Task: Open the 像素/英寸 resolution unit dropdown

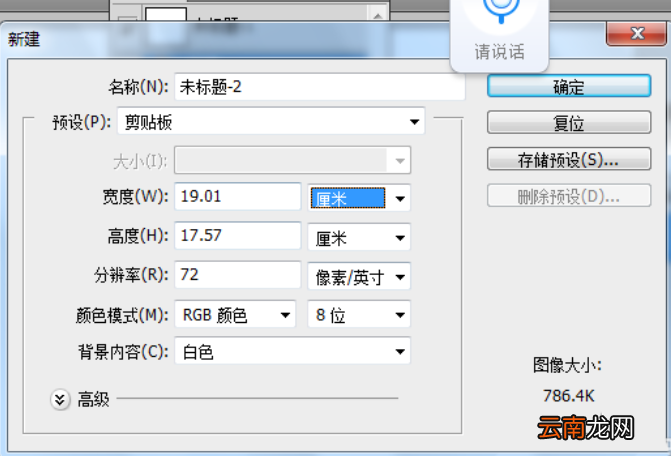Action: click(x=359, y=276)
